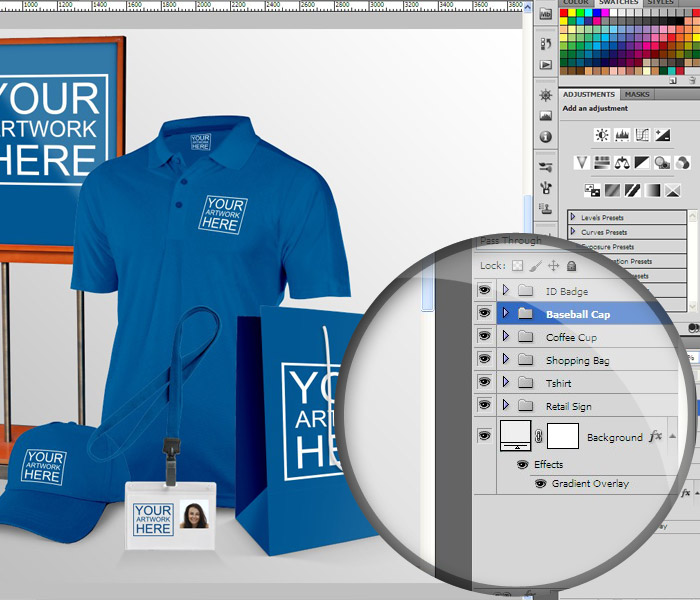Pick the magenta swatch in top row
This screenshot has height=600, width=700.
point(604,13)
